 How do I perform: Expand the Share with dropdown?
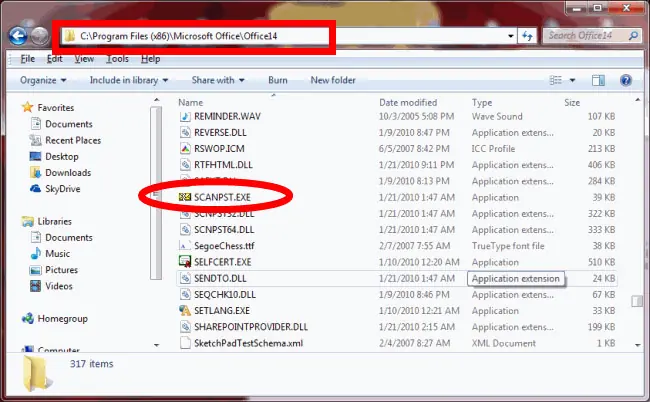218,80
